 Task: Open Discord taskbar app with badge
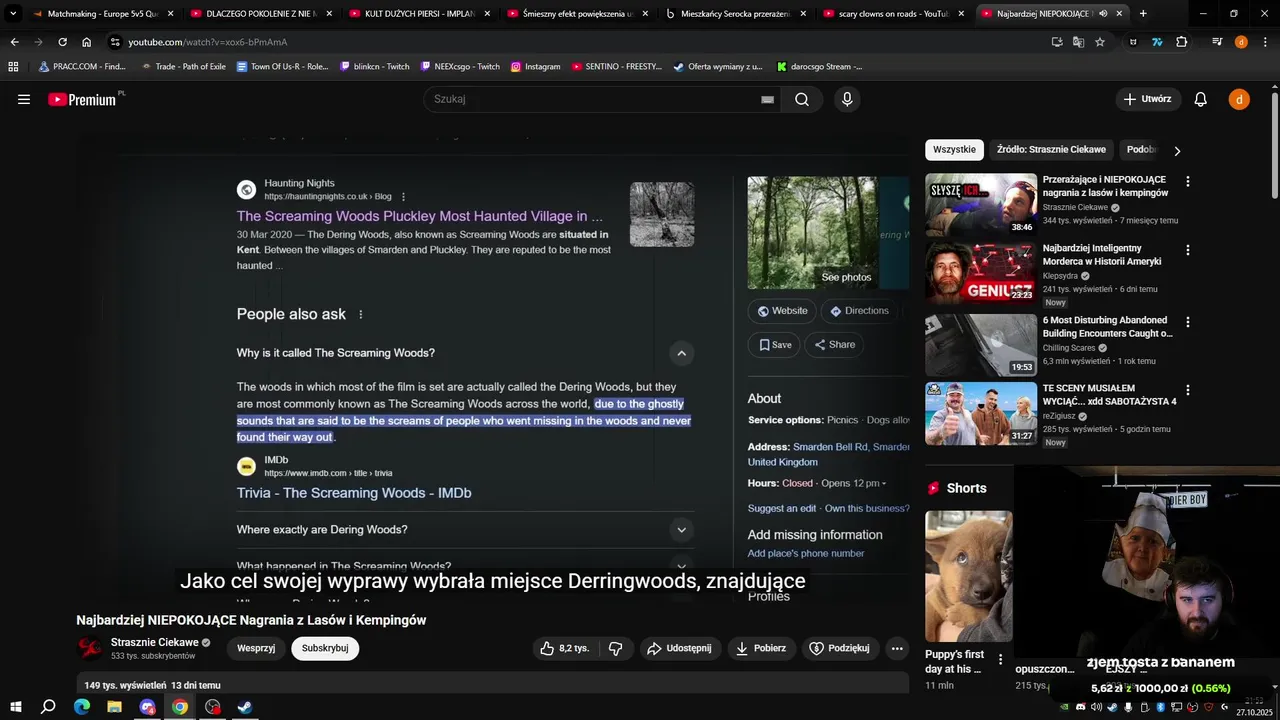(147, 707)
